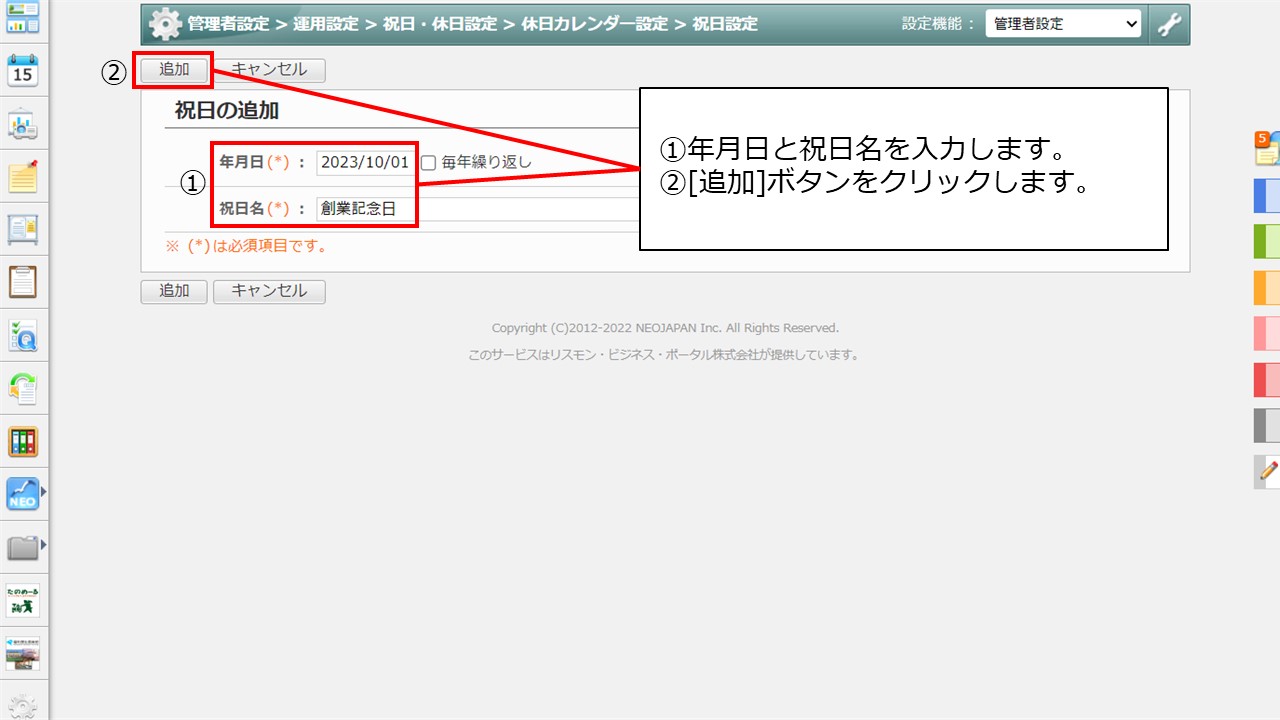This screenshot has width=1280, height=720.
Task: Open the 設定機能 dropdown
Action: click(x=1063, y=23)
